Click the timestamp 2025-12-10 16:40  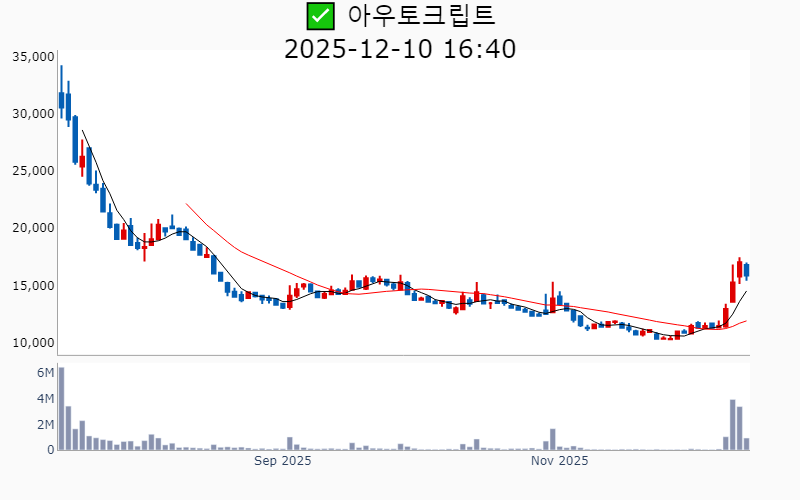pyautogui.click(x=400, y=48)
